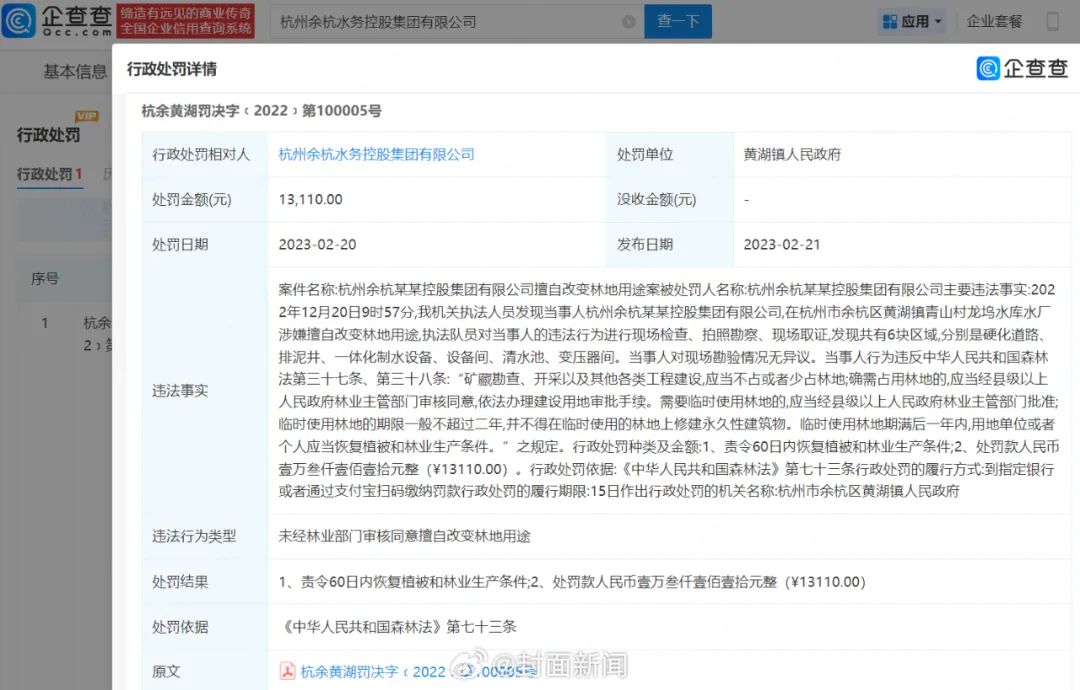Click the apps grid icon beside 应用
1080x690 pixels.
coord(889,21)
